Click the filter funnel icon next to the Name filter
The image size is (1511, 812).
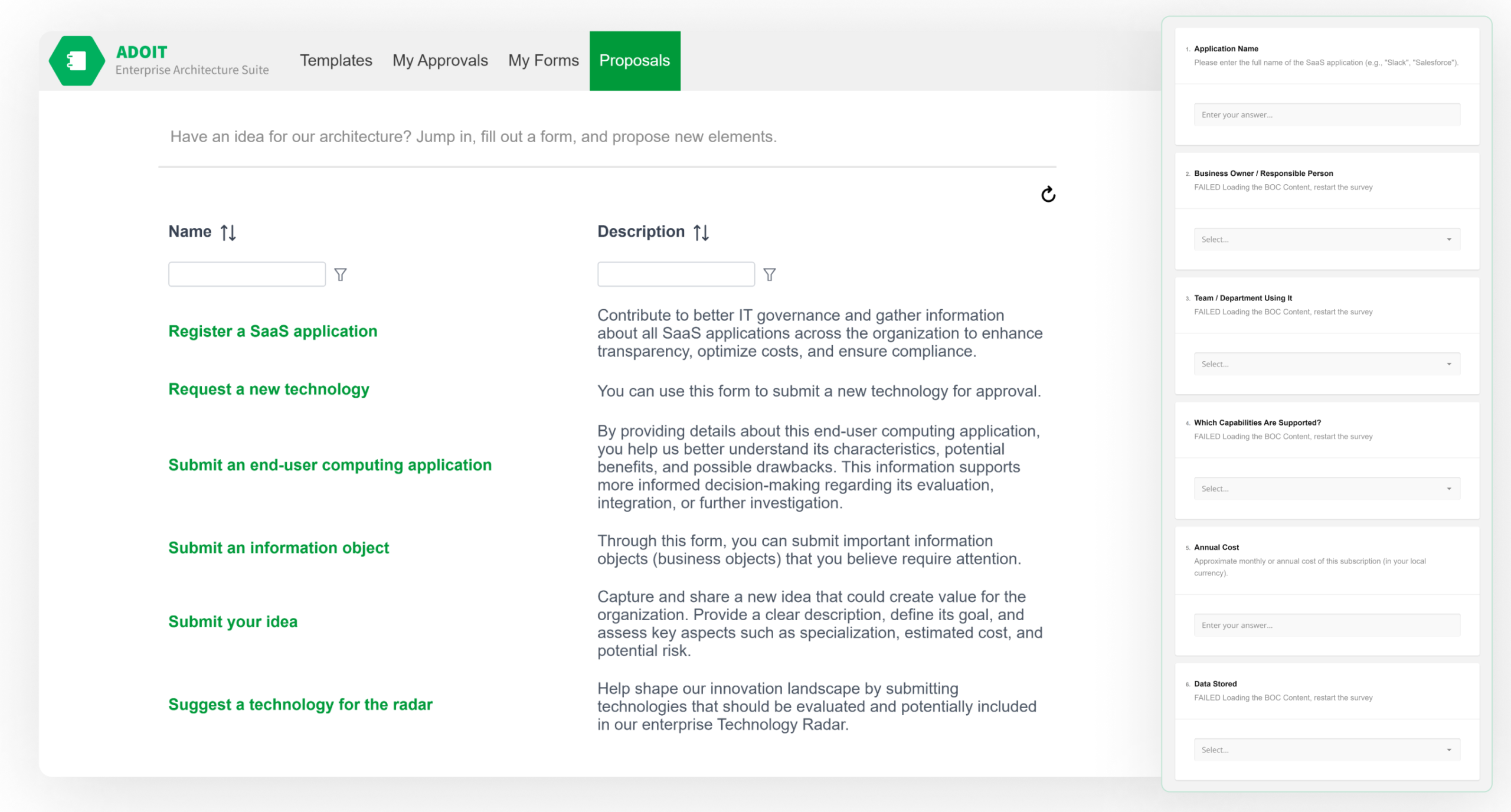tap(341, 274)
